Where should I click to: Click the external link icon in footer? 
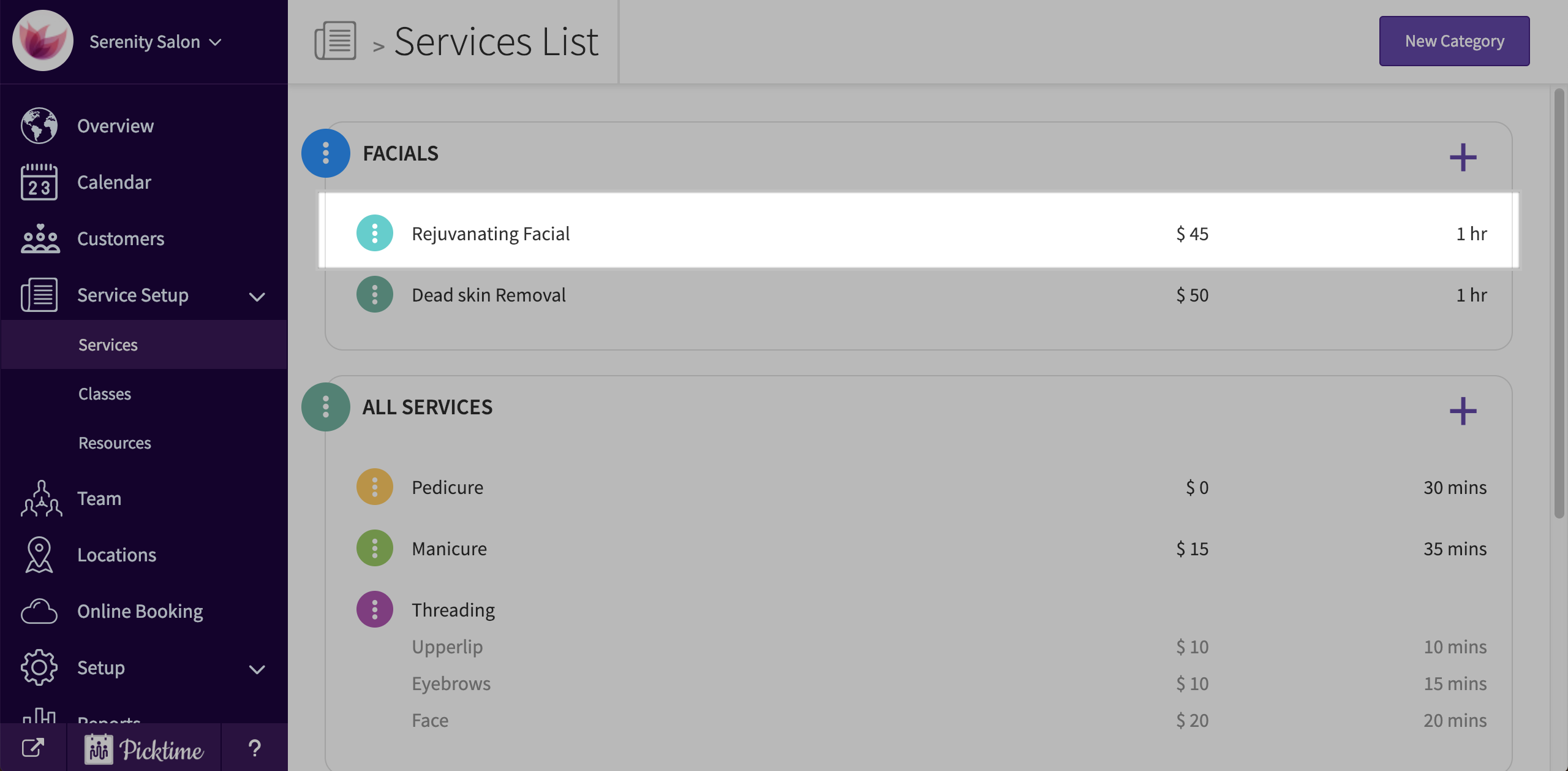33,748
